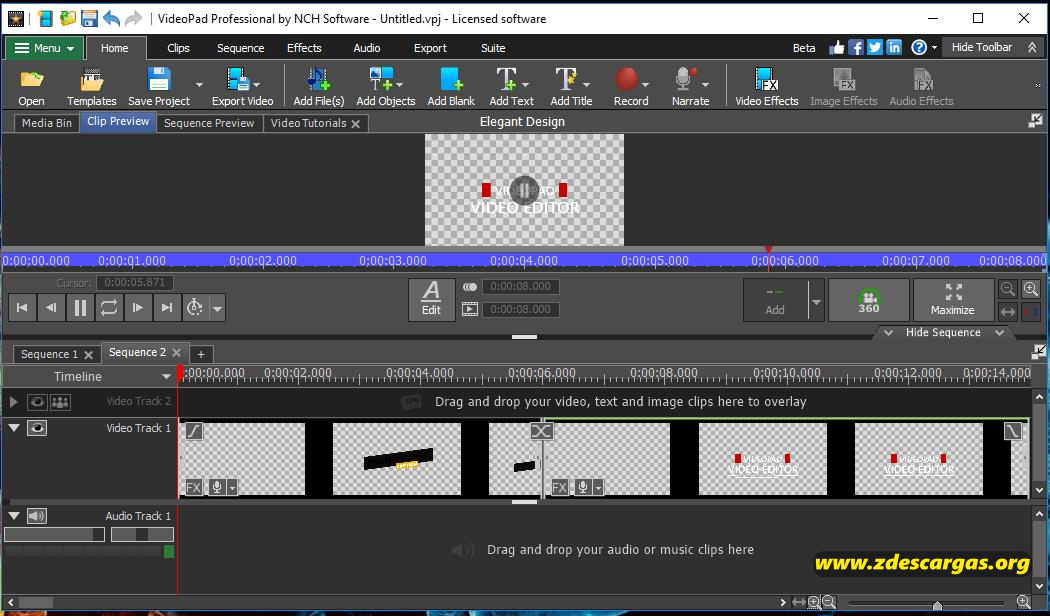Pause playback in clip preview
1050x616 pixels.
80,308
